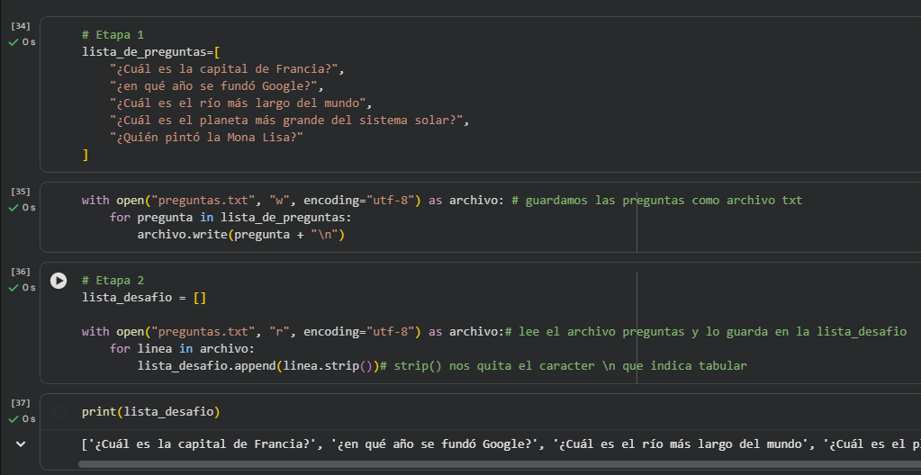921x475 pixels.
Task: Click the green checkmark status of cell 34
Action: click(14, 42)
